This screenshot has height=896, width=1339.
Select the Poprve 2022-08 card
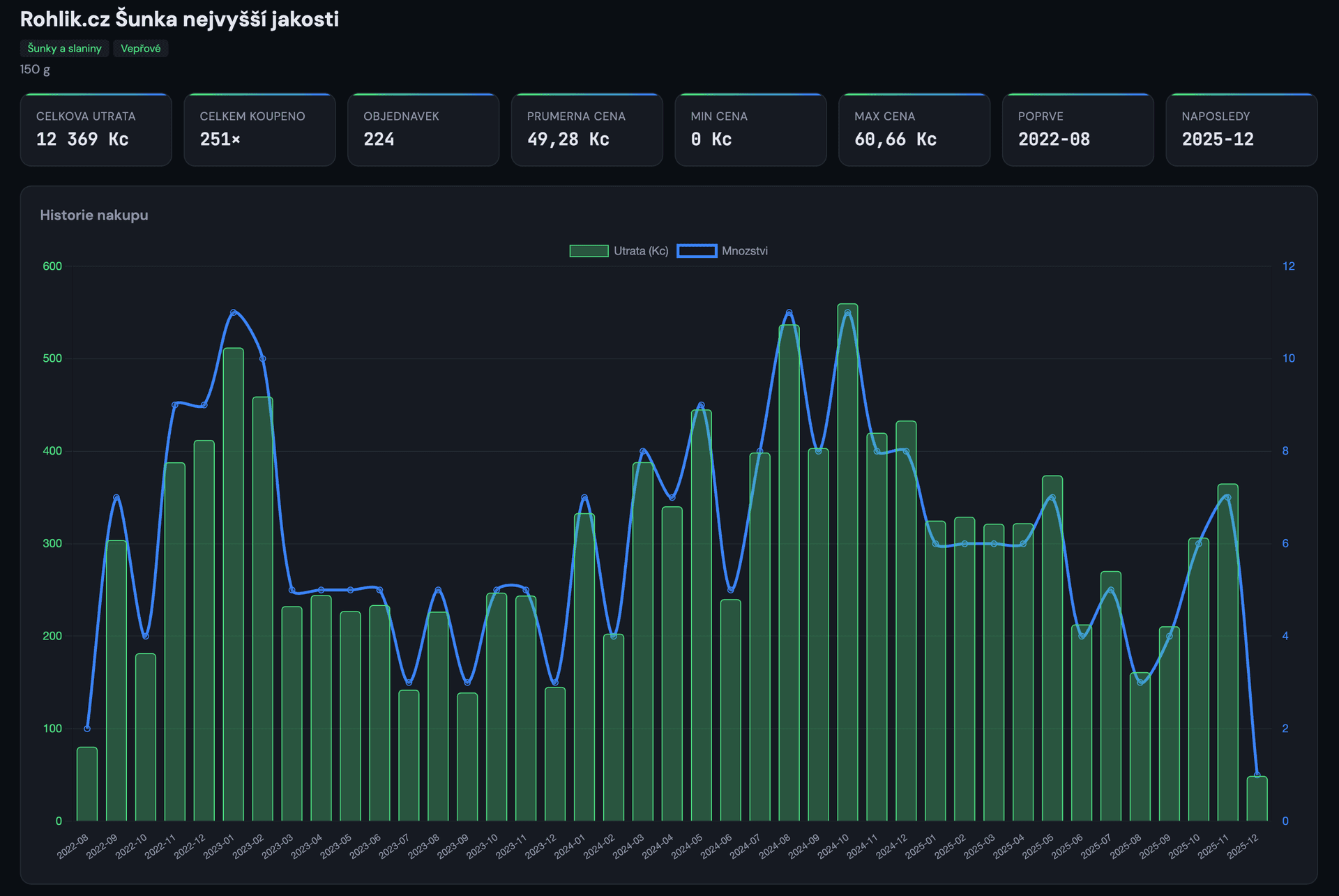1077,130
